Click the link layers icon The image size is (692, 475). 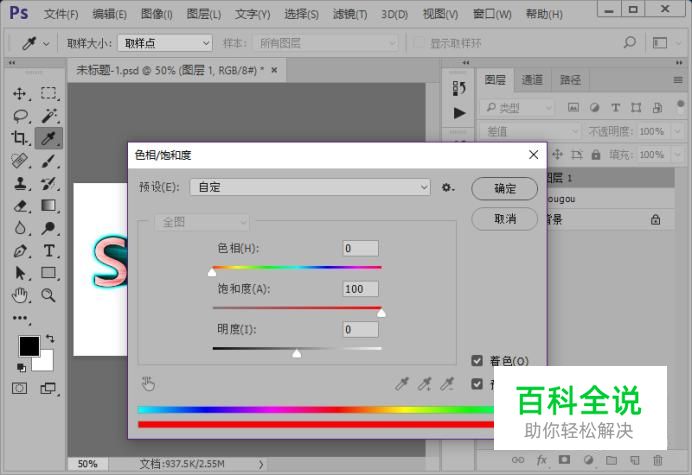click(518, 460)
